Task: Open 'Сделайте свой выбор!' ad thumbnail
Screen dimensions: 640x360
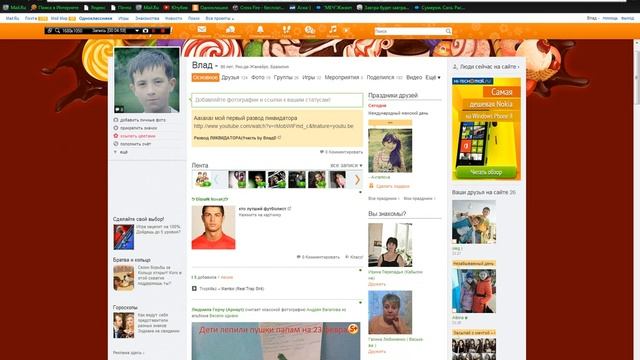Action: tap(124, 237)
